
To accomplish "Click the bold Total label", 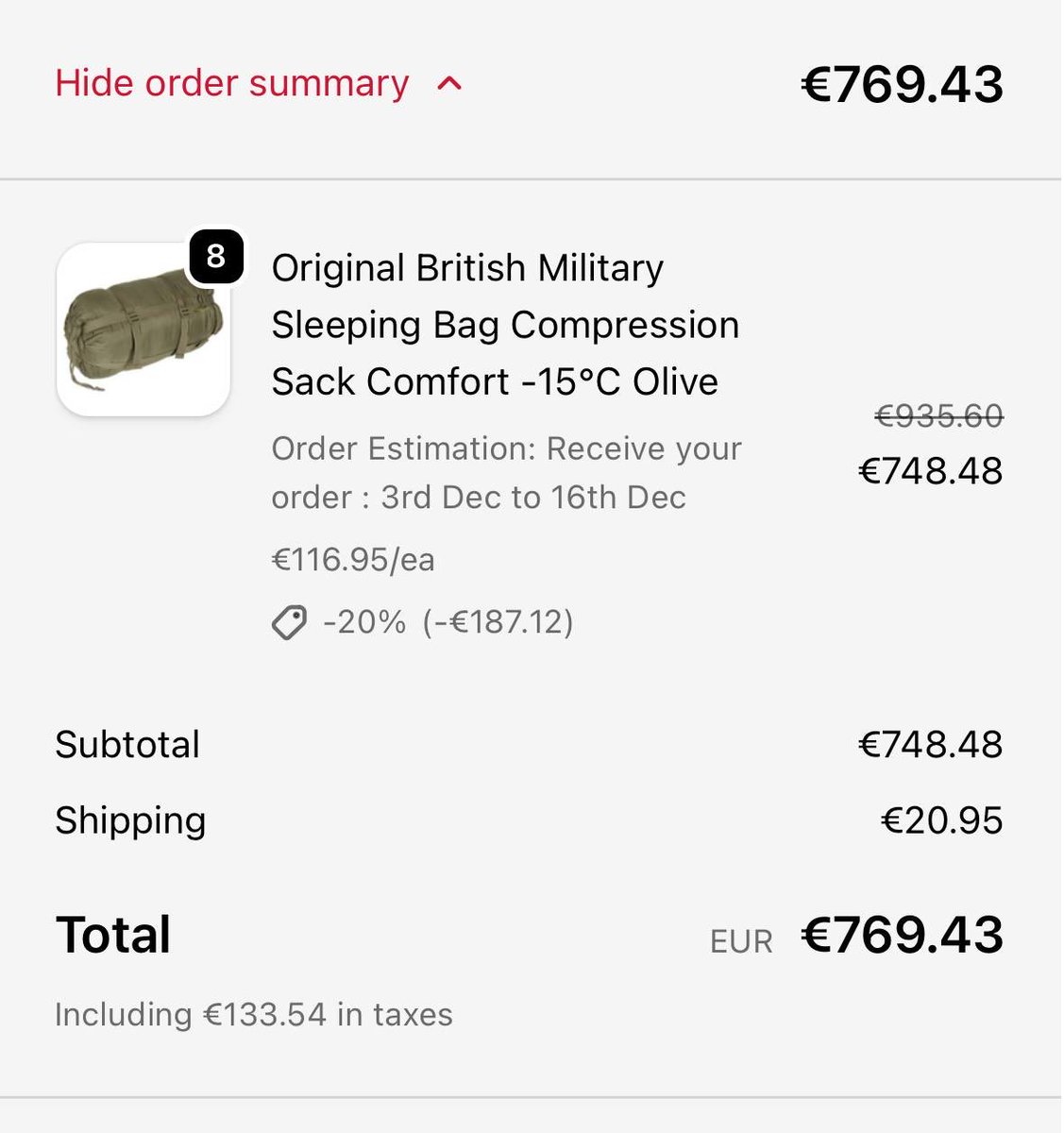I will coord(113,935).
